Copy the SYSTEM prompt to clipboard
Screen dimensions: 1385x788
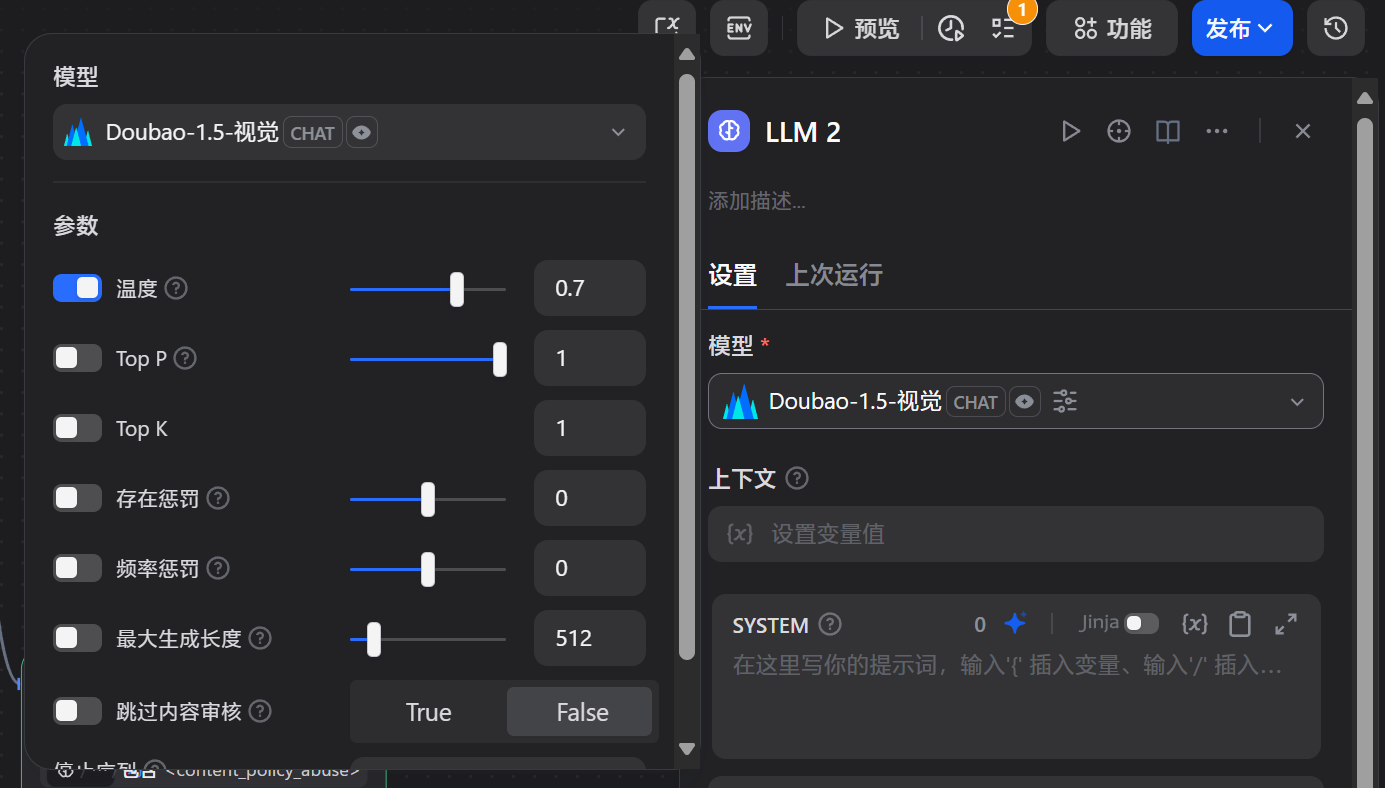(1240, 624)
